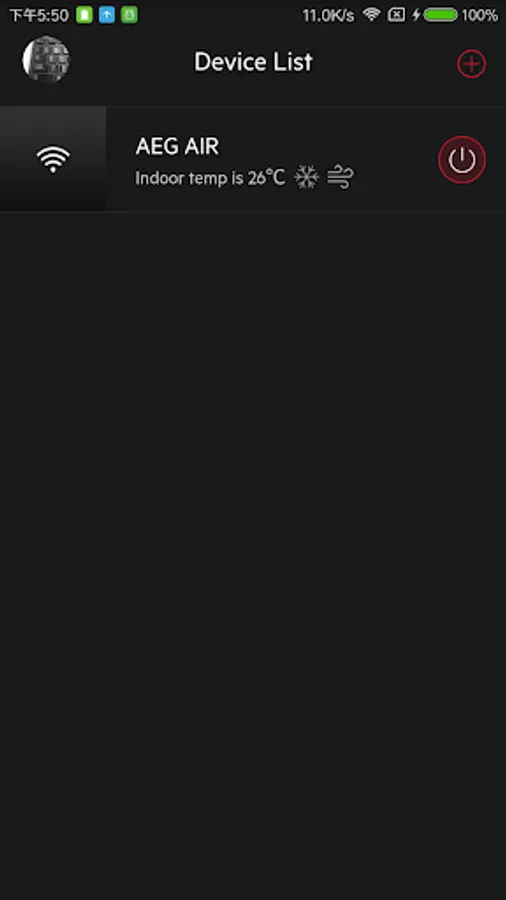Tap the SIM card missing status icon
The width and height of the screenshot is (506, 900).
coord(396,15)
